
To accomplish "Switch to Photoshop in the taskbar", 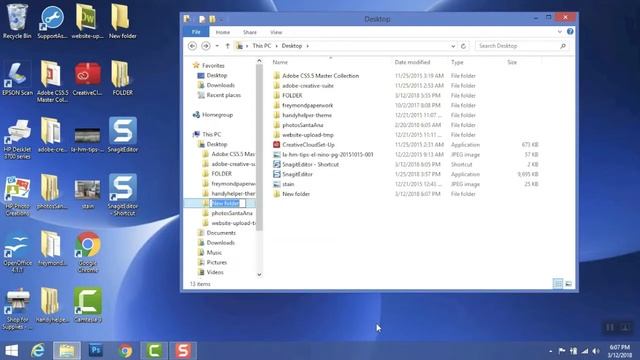I will coord(96,351).
